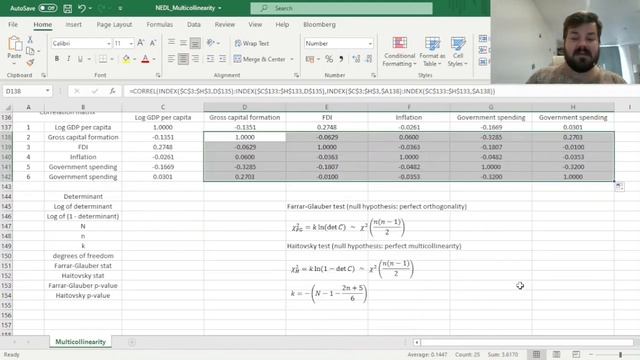Click the Determinant label cell

tap(83, 196)
